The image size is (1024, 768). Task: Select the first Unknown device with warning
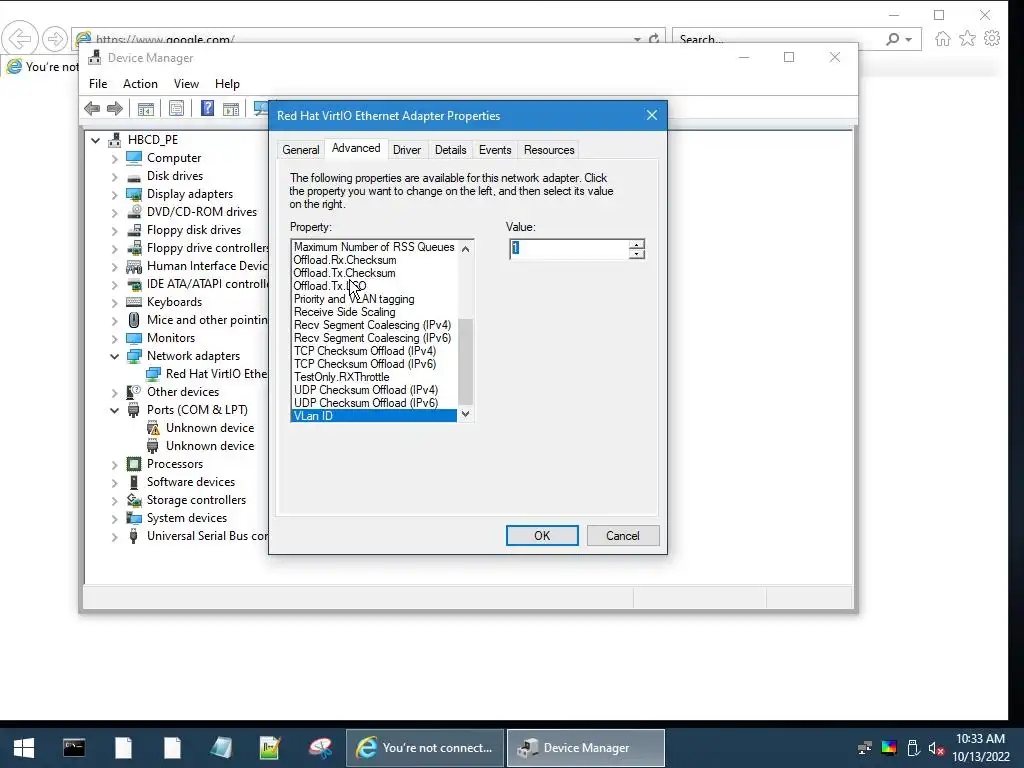[200, 428]
